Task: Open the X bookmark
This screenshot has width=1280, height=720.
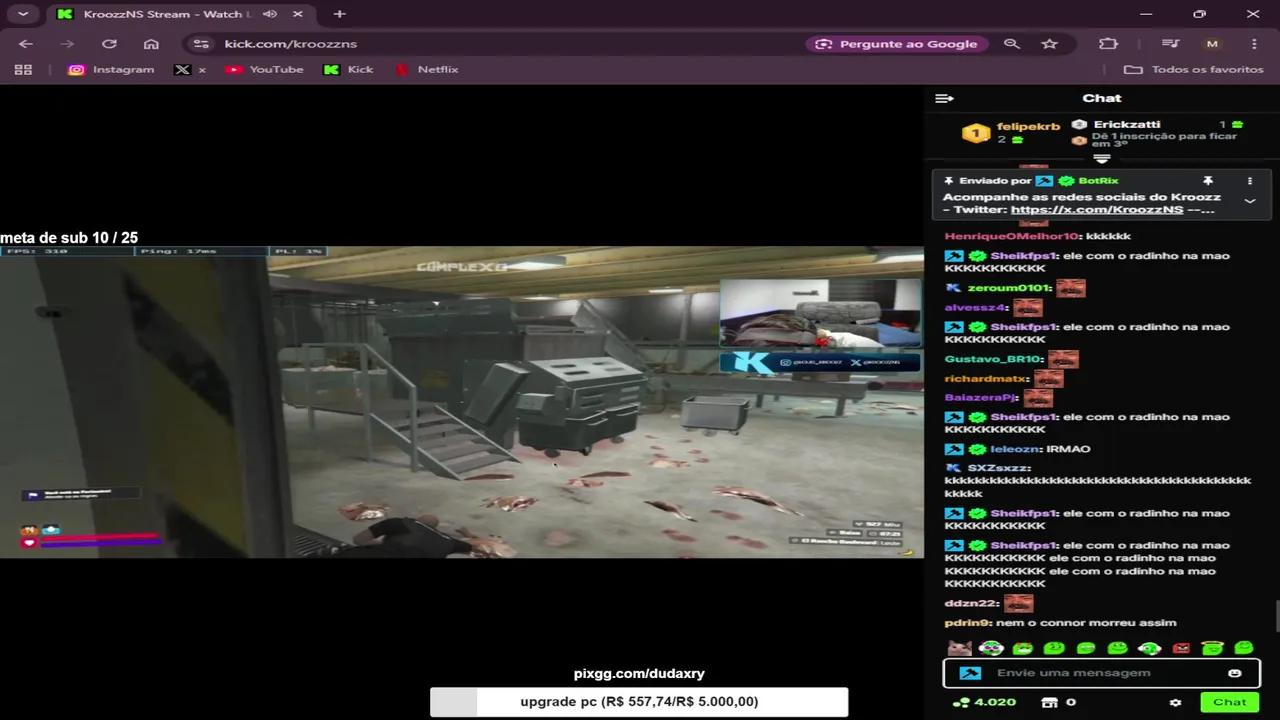Action: pos(190,70)
